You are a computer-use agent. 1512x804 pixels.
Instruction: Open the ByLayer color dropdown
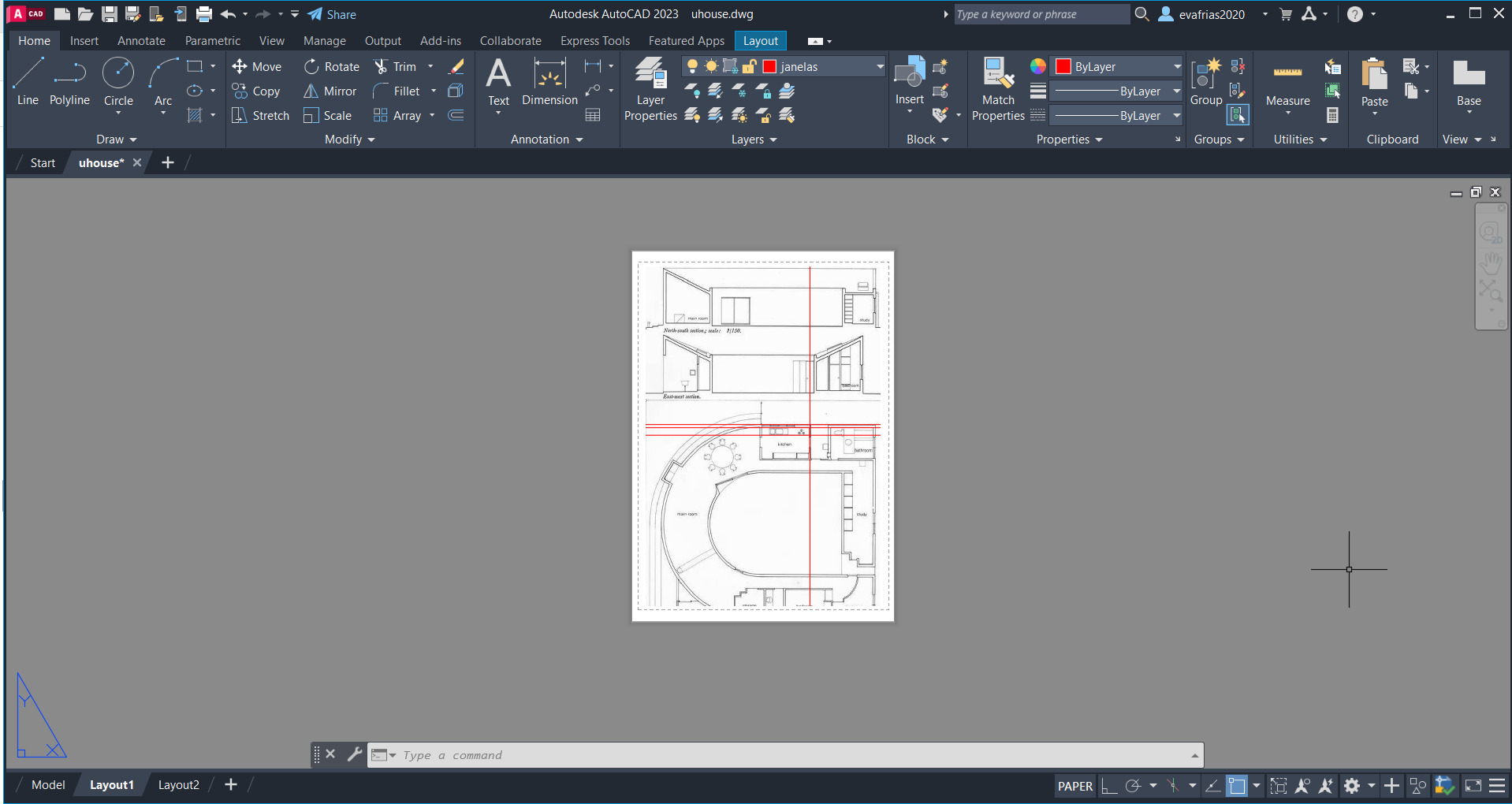1177,67
